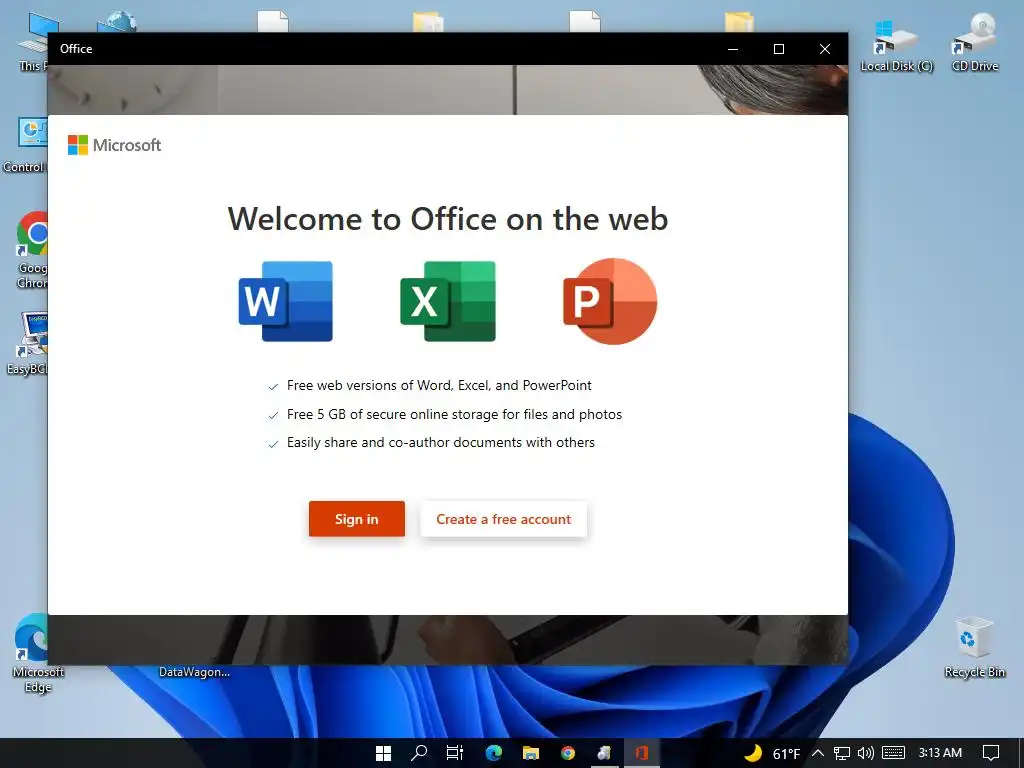Click the Free web versions of Word text
1024x768 pixels.
click(x=439, y=385)
